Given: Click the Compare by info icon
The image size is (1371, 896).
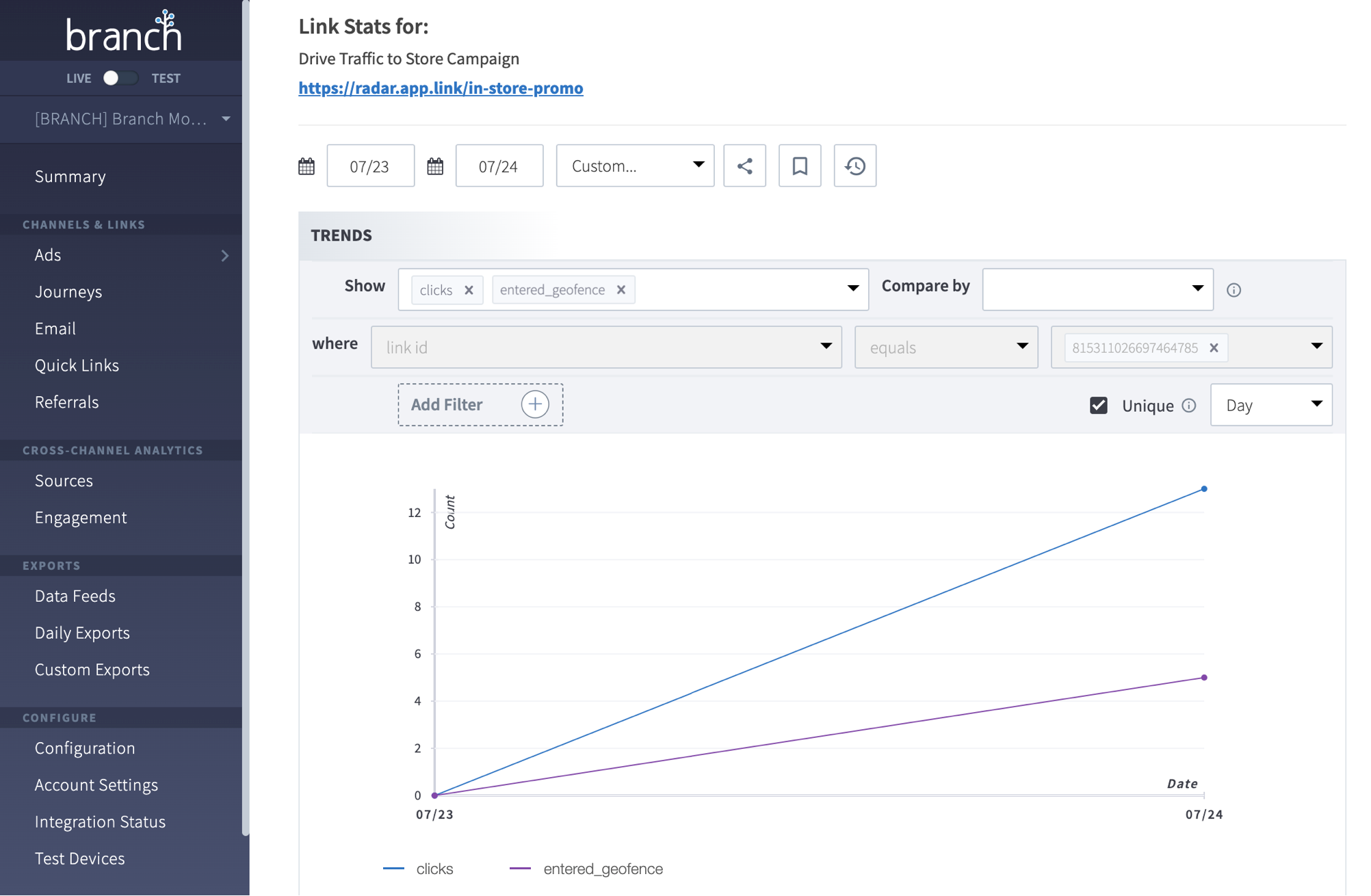Looking at the screenshot, I should (1233, 290).
